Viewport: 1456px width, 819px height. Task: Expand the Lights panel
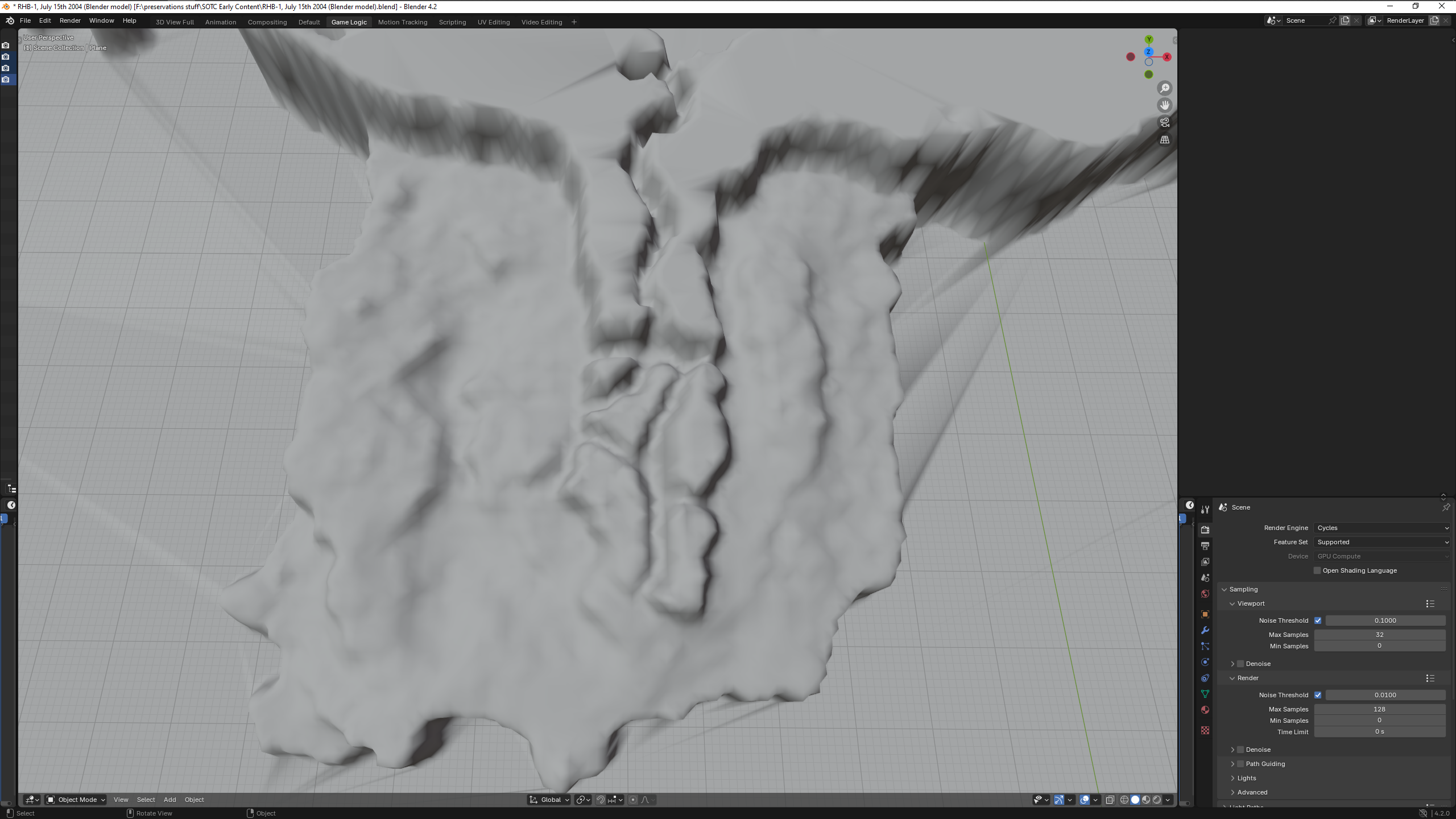[x=1246, y=778]
